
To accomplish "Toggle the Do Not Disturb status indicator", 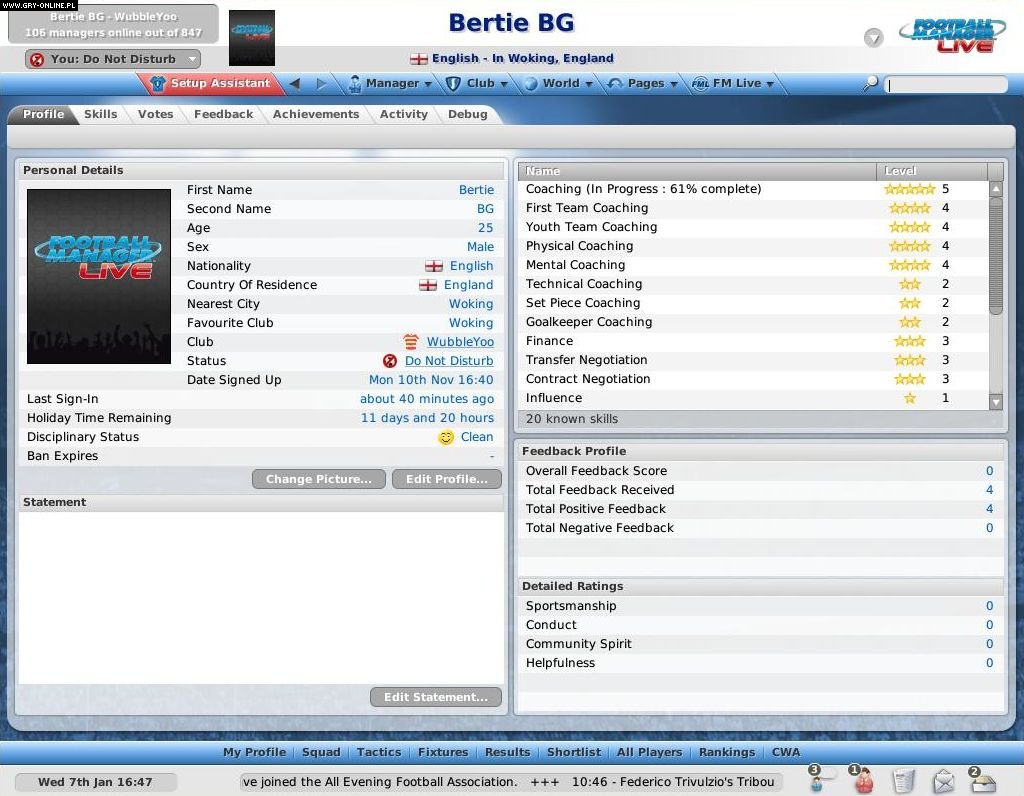I will point(389,361).
